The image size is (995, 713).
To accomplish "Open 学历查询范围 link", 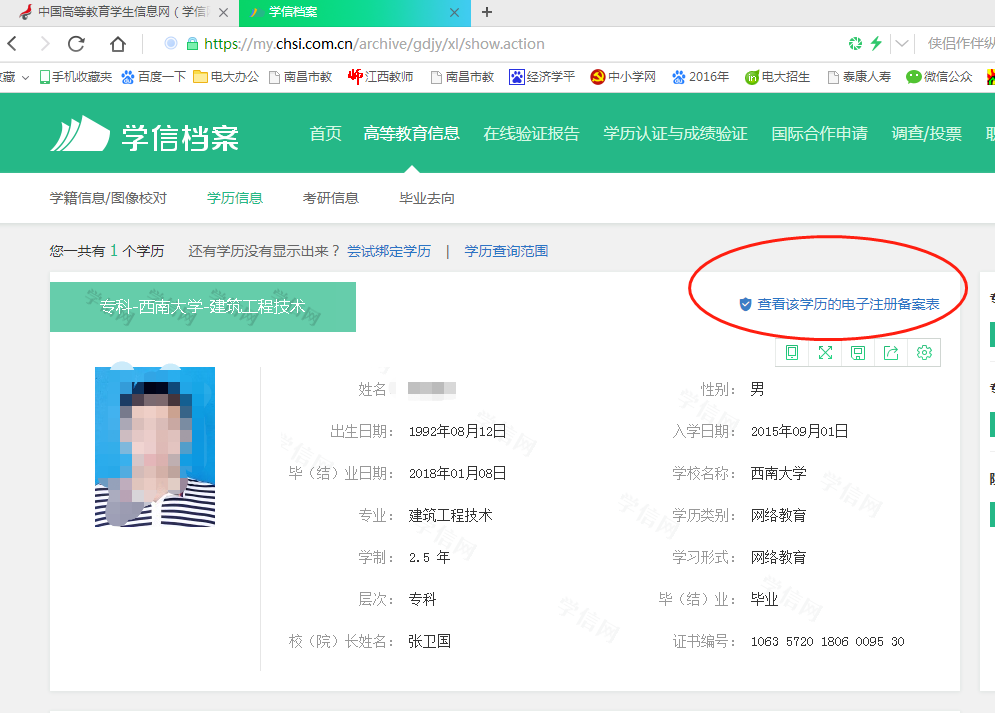I will coord(506,251).
